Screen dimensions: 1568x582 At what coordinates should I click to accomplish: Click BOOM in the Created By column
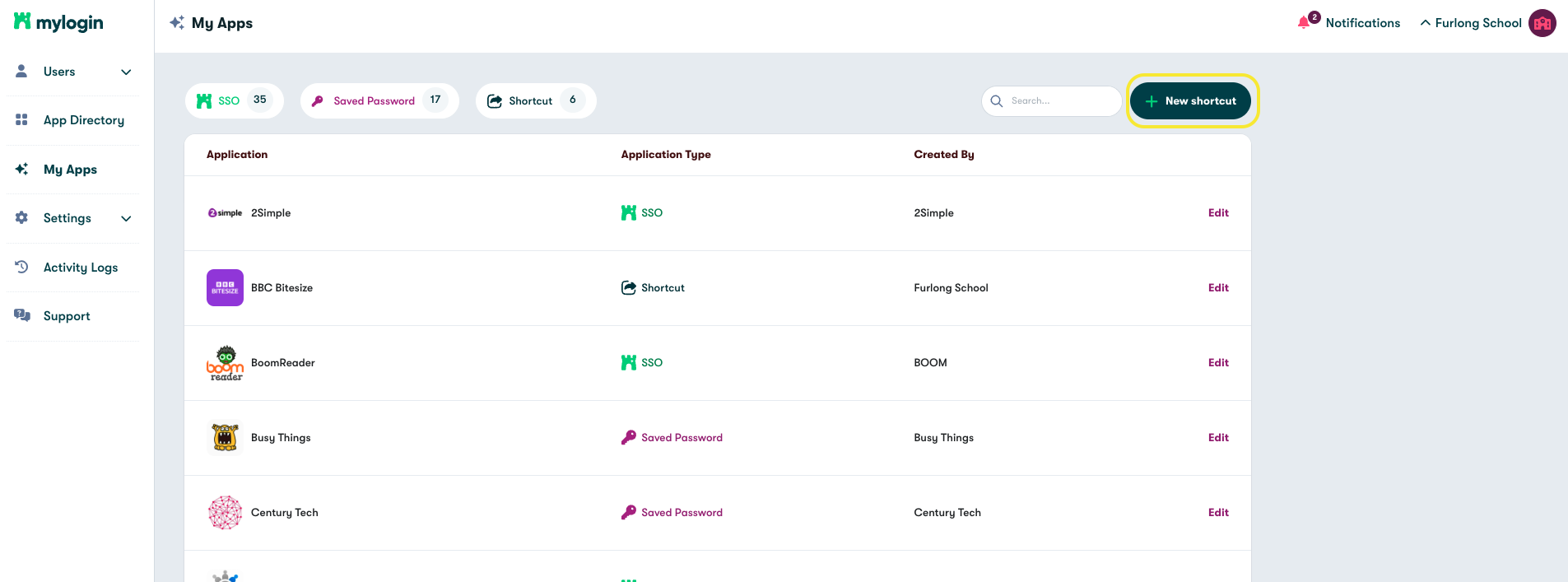[930, 362]
